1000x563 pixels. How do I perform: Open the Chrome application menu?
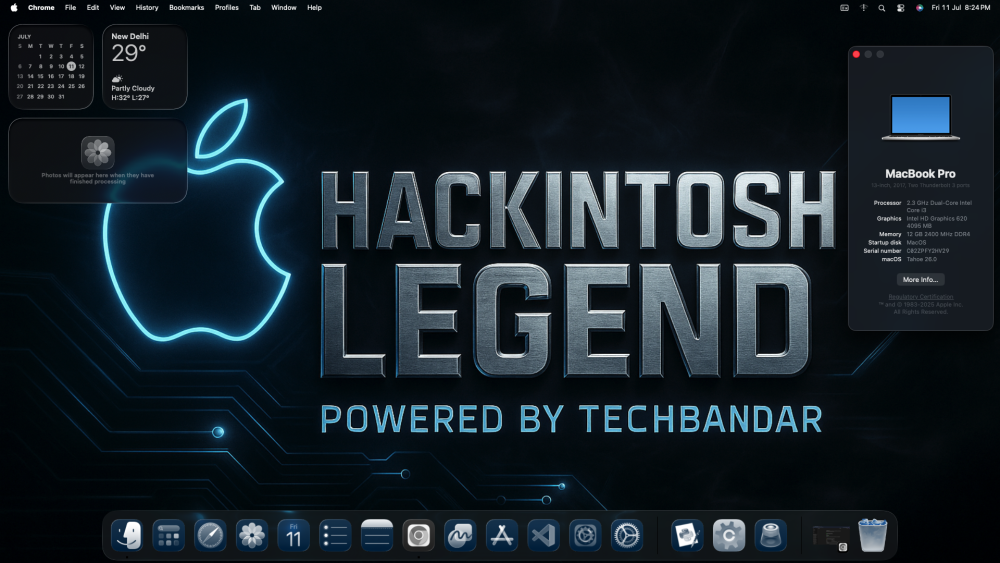click(x=41, y=8)
